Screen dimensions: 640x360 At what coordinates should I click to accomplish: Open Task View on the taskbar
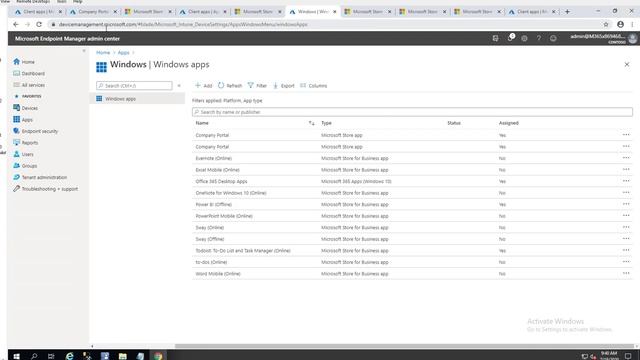[51, 356]
